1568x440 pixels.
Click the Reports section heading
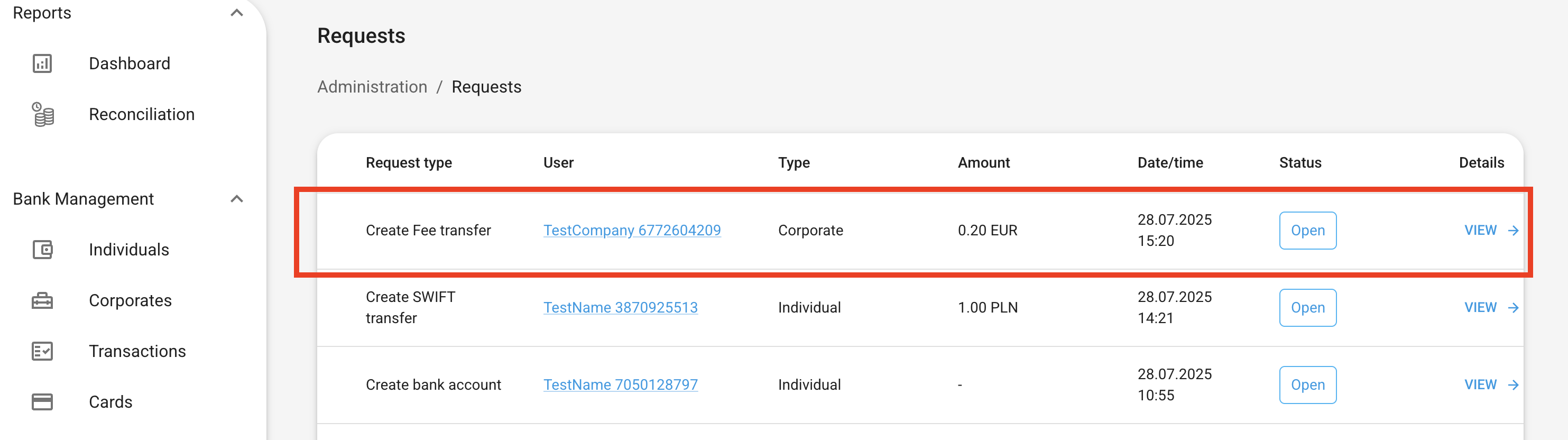42,13
